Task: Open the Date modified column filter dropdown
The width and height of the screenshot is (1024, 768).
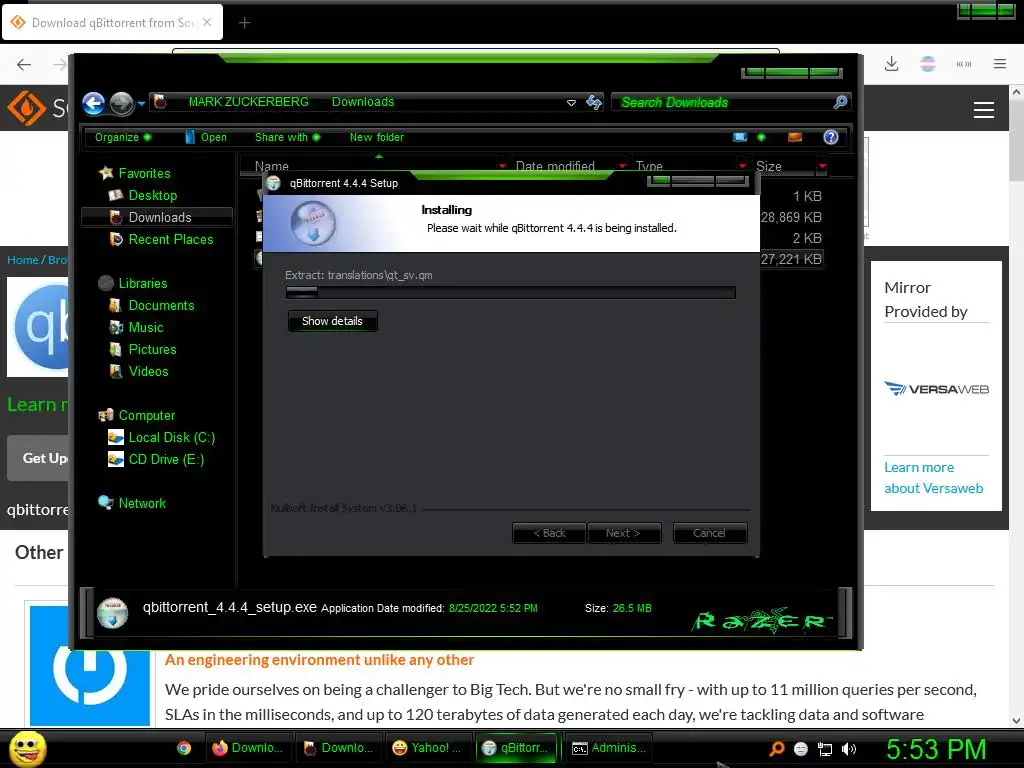Action: (x=622, y=166)
